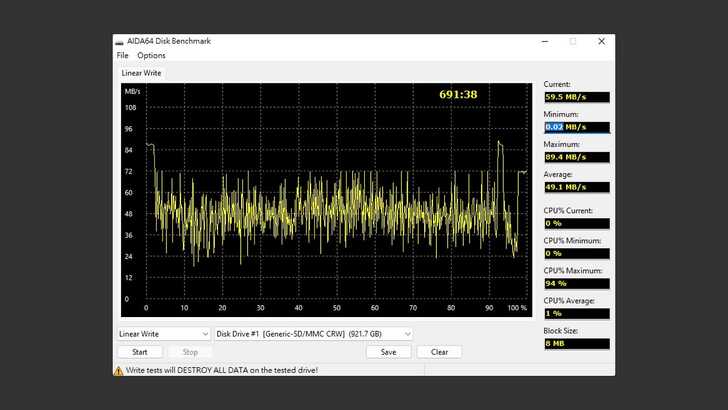Screen dimensions: 728x410
Task: Click the greyed-out Stop button
Action: [x=190, y=352]
